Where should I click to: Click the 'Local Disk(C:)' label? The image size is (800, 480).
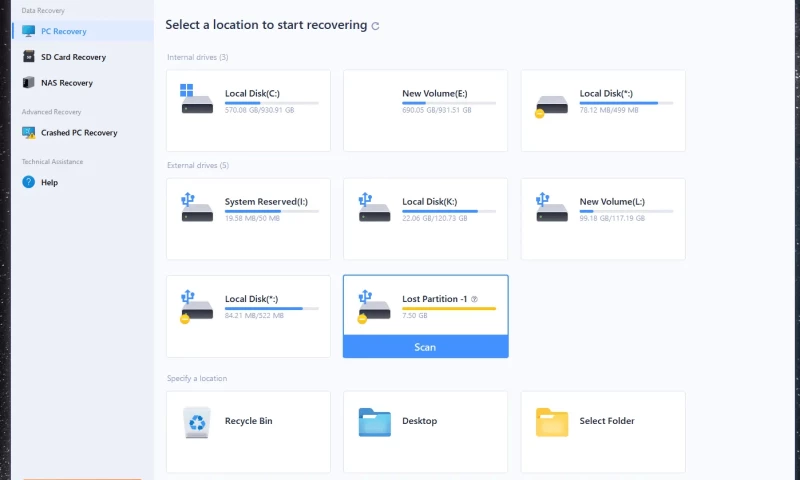pos(253,93)
